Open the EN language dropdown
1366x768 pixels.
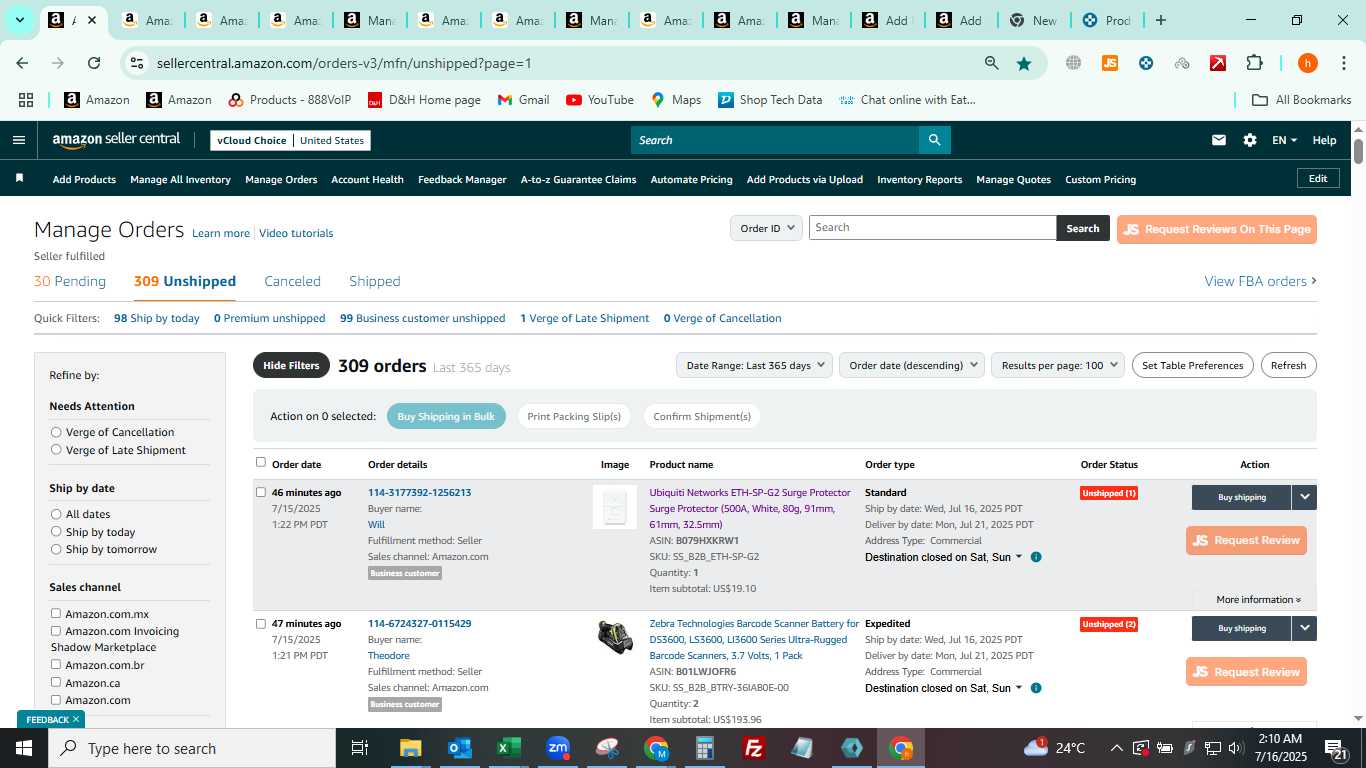pyautogui.click(x=1284, y=140)
